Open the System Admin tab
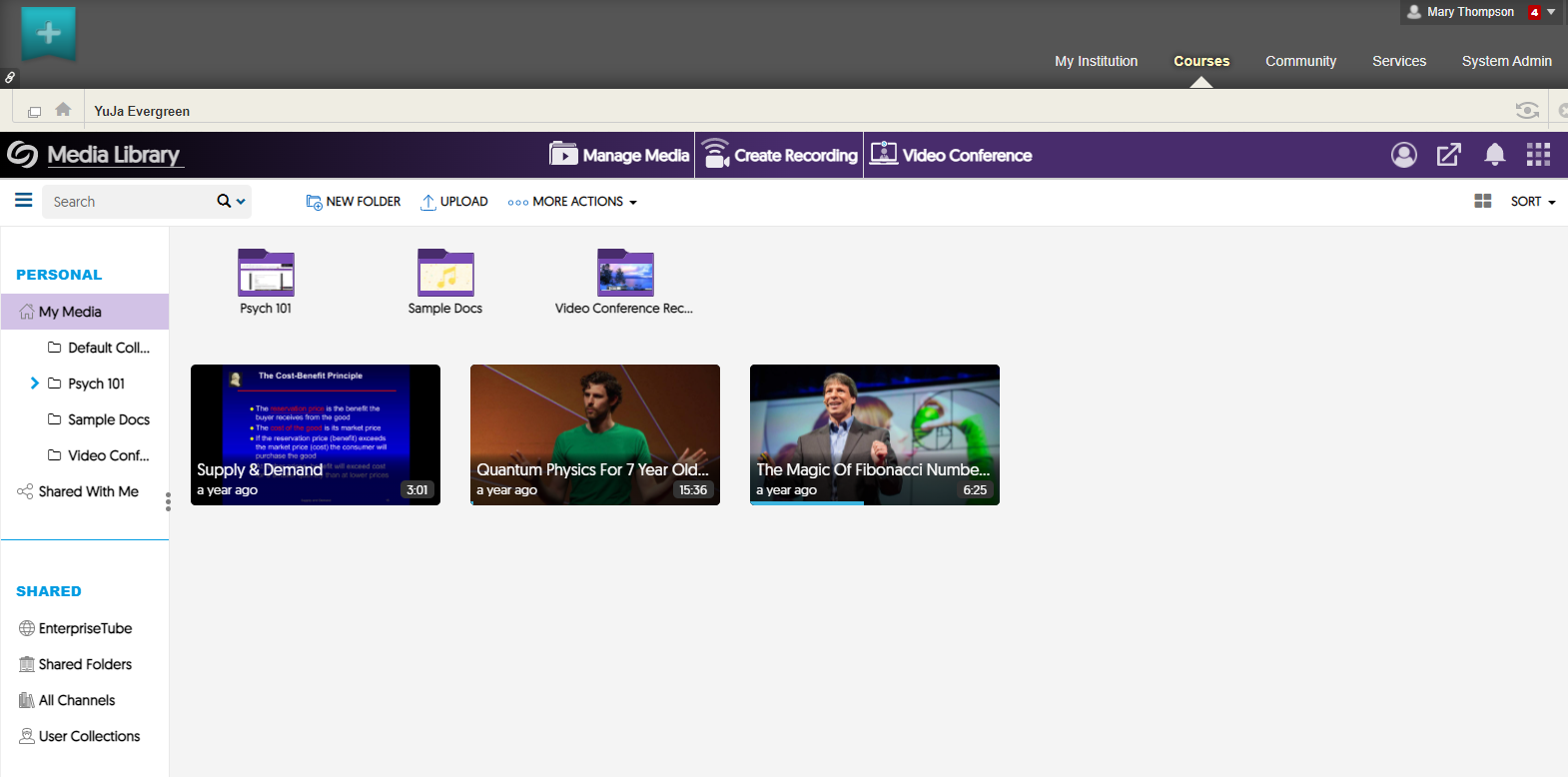 1506,61
